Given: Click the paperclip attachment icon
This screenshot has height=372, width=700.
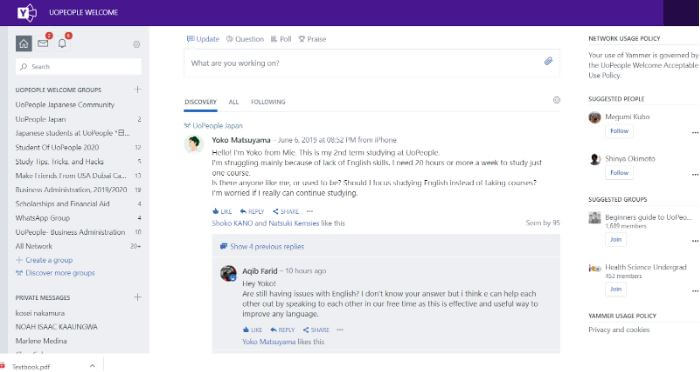Looking at the screenshot, I should pos(548,61).
